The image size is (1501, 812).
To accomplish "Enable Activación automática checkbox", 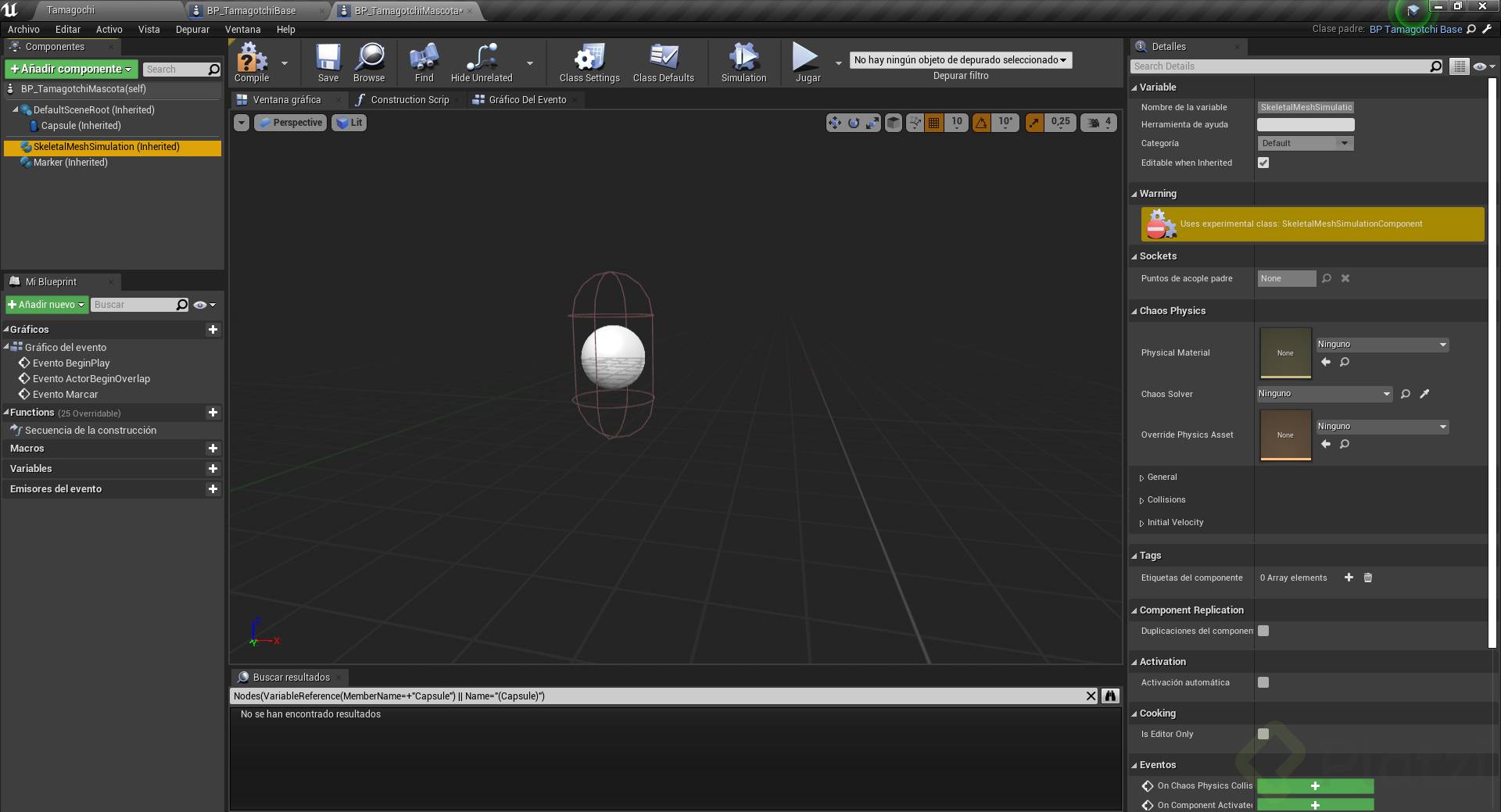I will [x=1263, y=682].
